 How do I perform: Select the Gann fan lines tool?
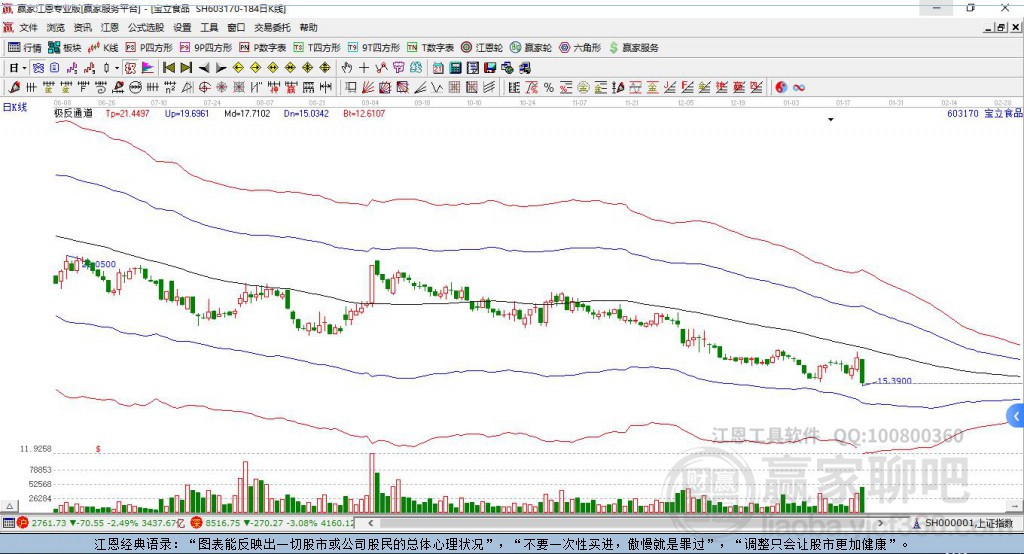[x=368, y=87]
